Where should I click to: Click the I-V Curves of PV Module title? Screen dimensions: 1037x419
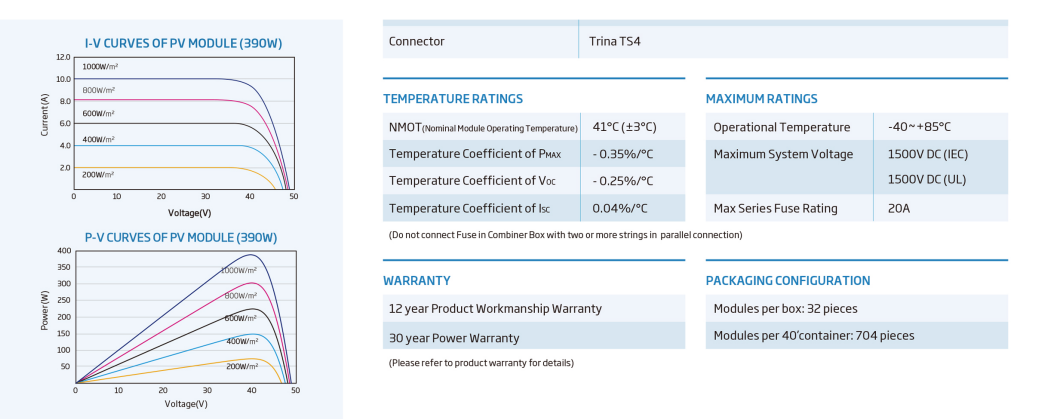(x=183, y=44)
